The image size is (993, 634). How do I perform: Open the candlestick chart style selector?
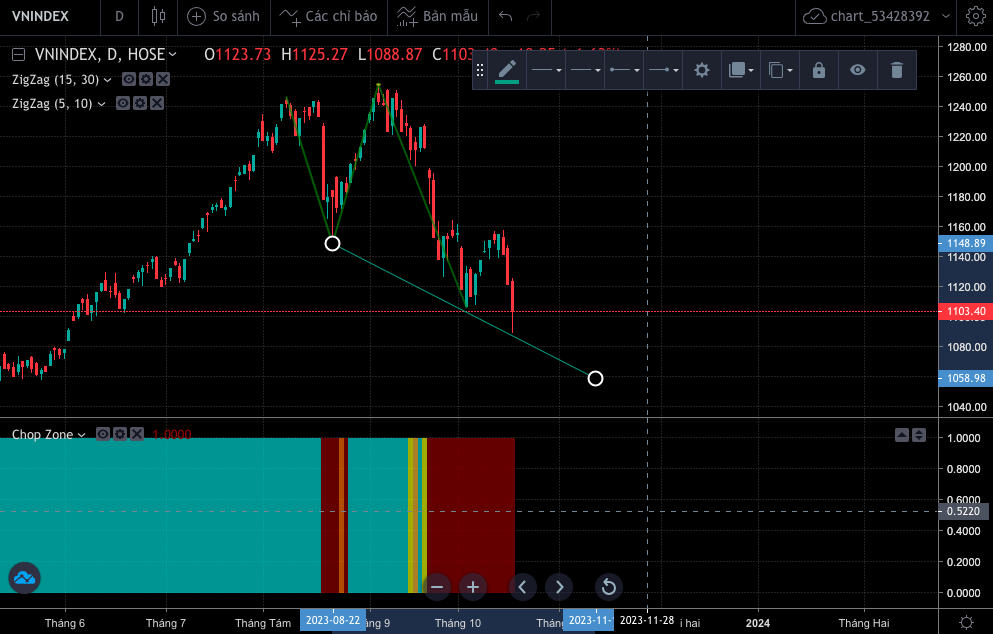click(158, 16)
